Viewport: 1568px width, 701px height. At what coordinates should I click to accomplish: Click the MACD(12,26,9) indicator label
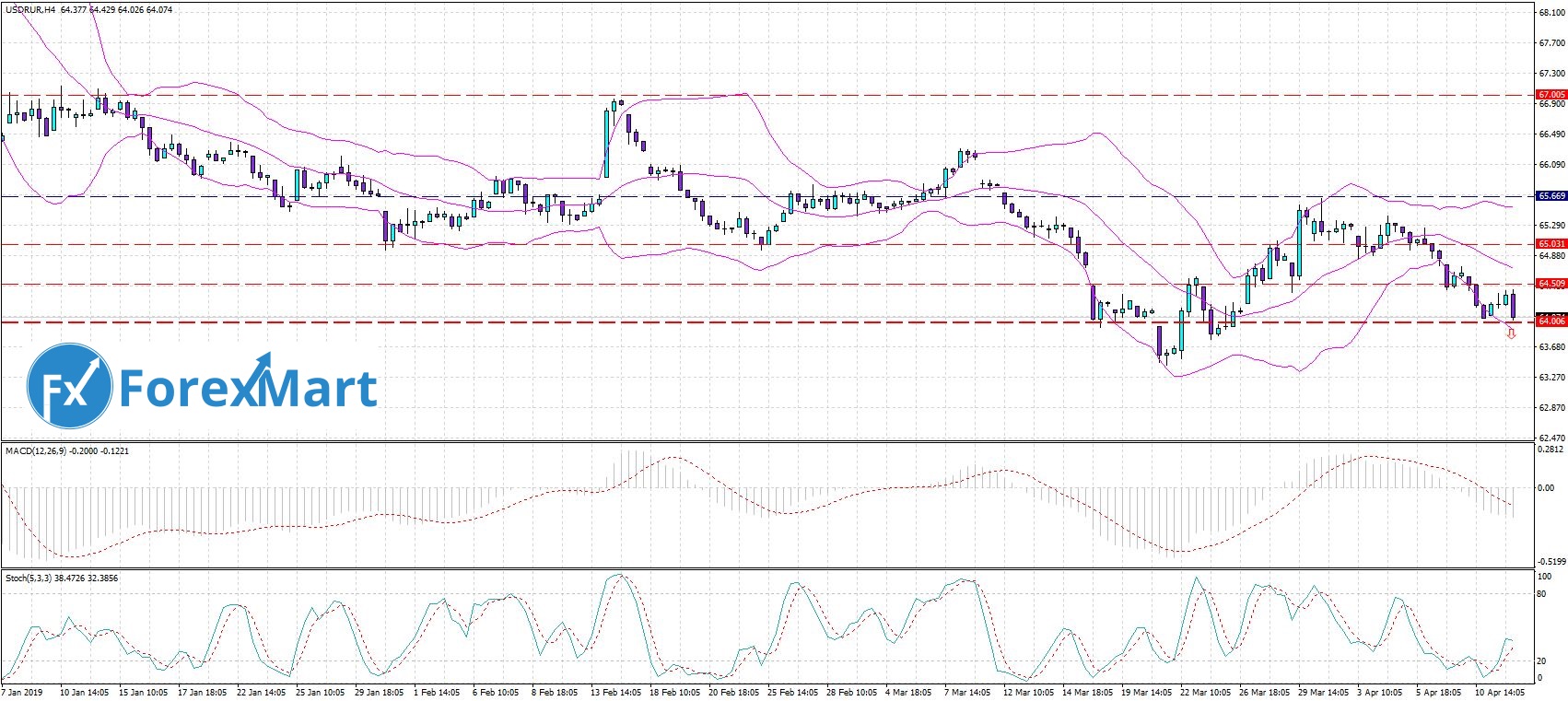(37, 451)
